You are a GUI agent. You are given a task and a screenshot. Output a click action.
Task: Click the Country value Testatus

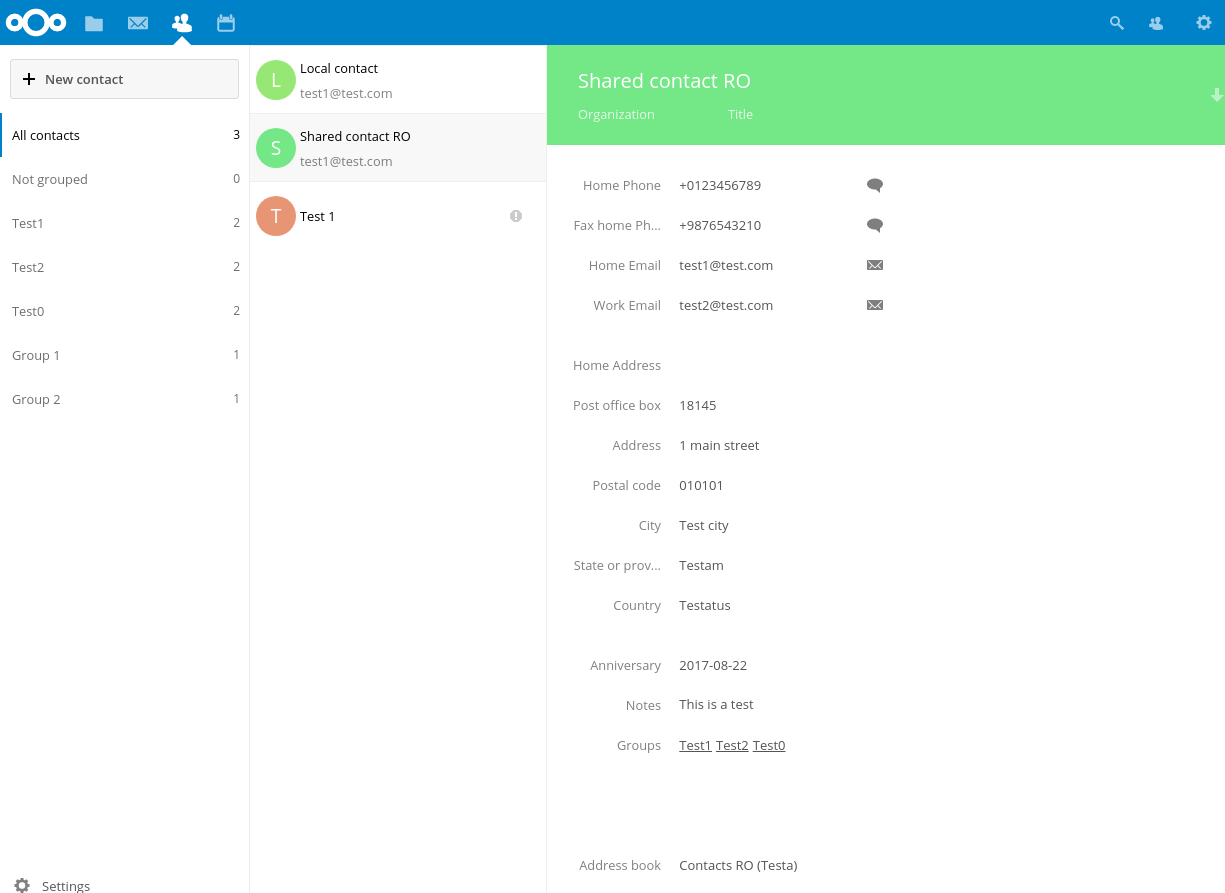pyautogui.click(x=705, y=605)
